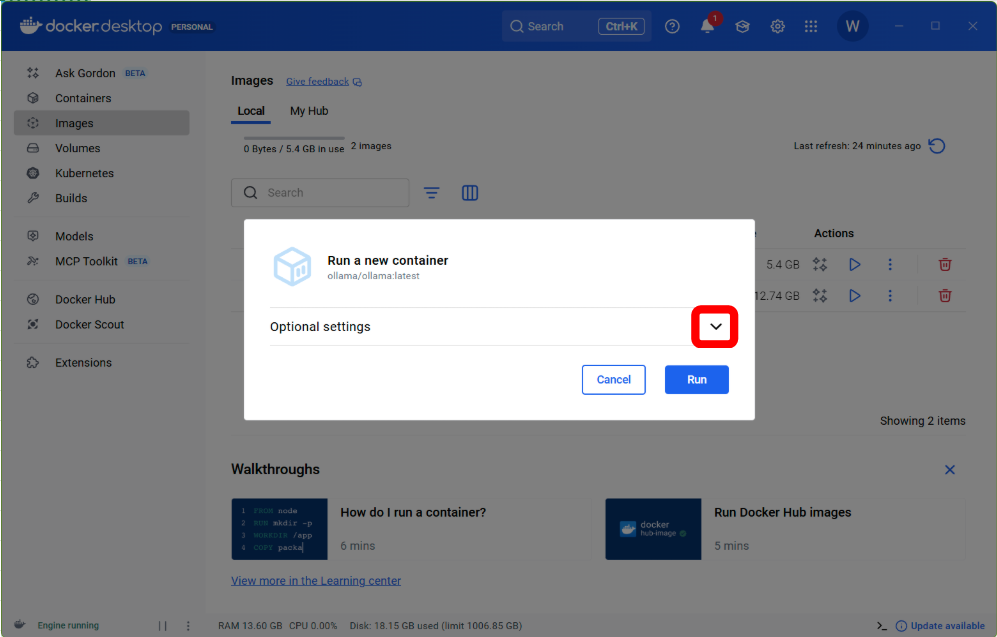Pause the Docker engine in status bar

162,626
